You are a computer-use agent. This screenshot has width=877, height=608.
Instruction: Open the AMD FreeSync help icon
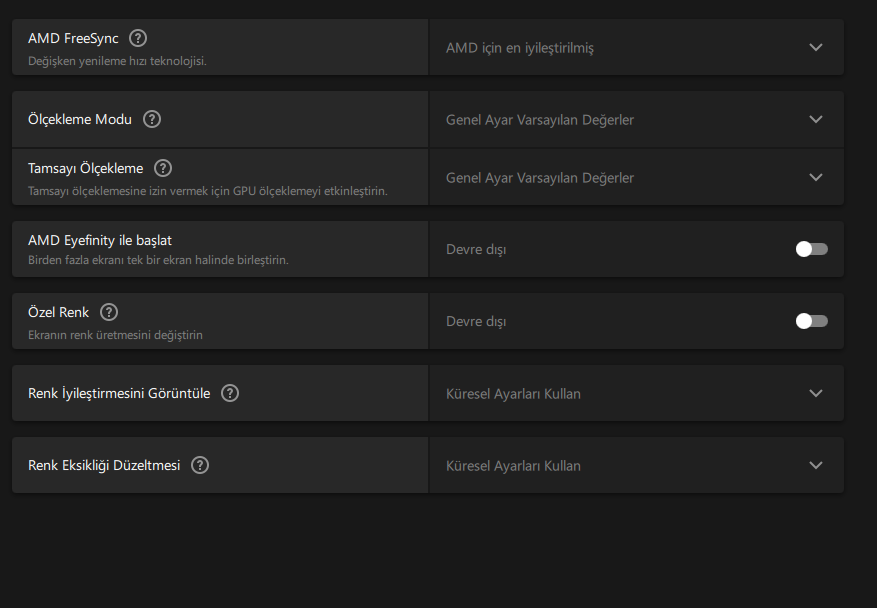click(x=138, y=38)
